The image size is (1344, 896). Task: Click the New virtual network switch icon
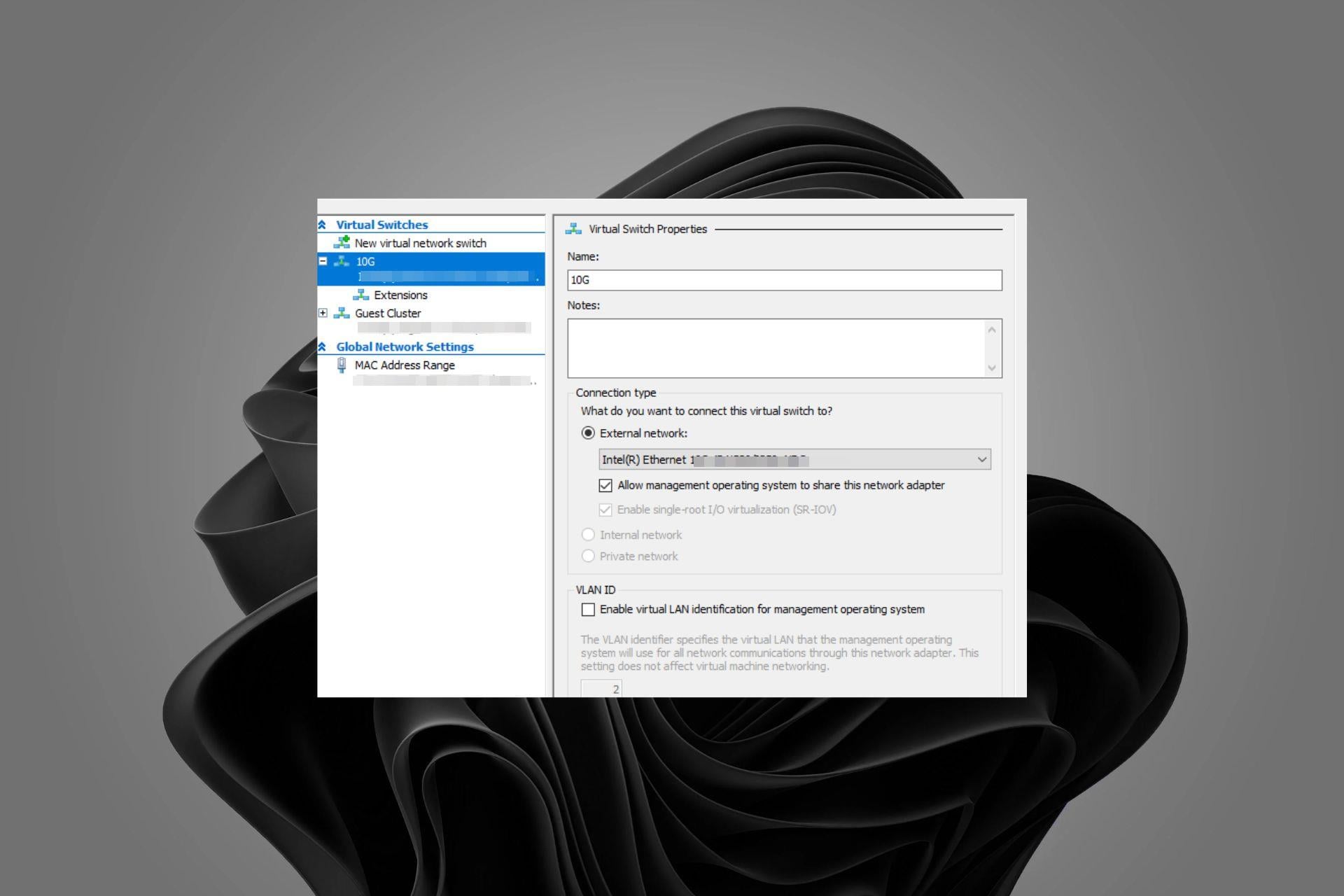342,242
